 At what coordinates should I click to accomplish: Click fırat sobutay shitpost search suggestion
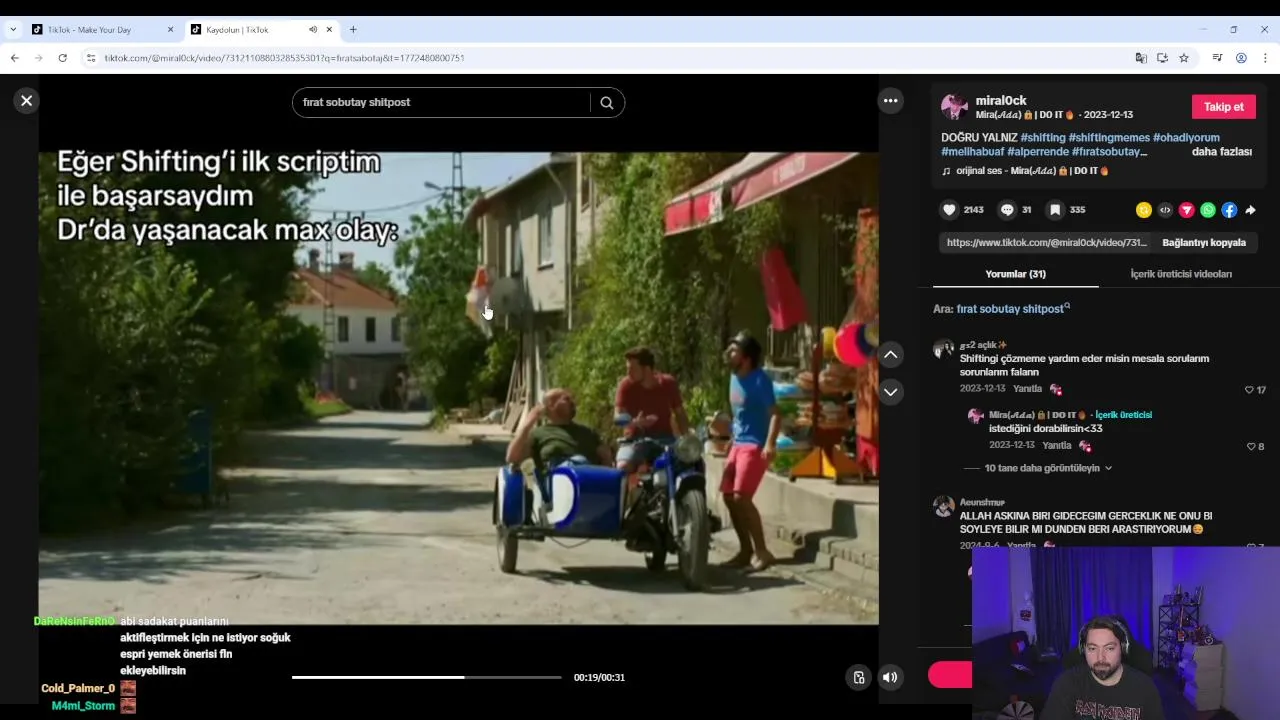[1010, 309]
